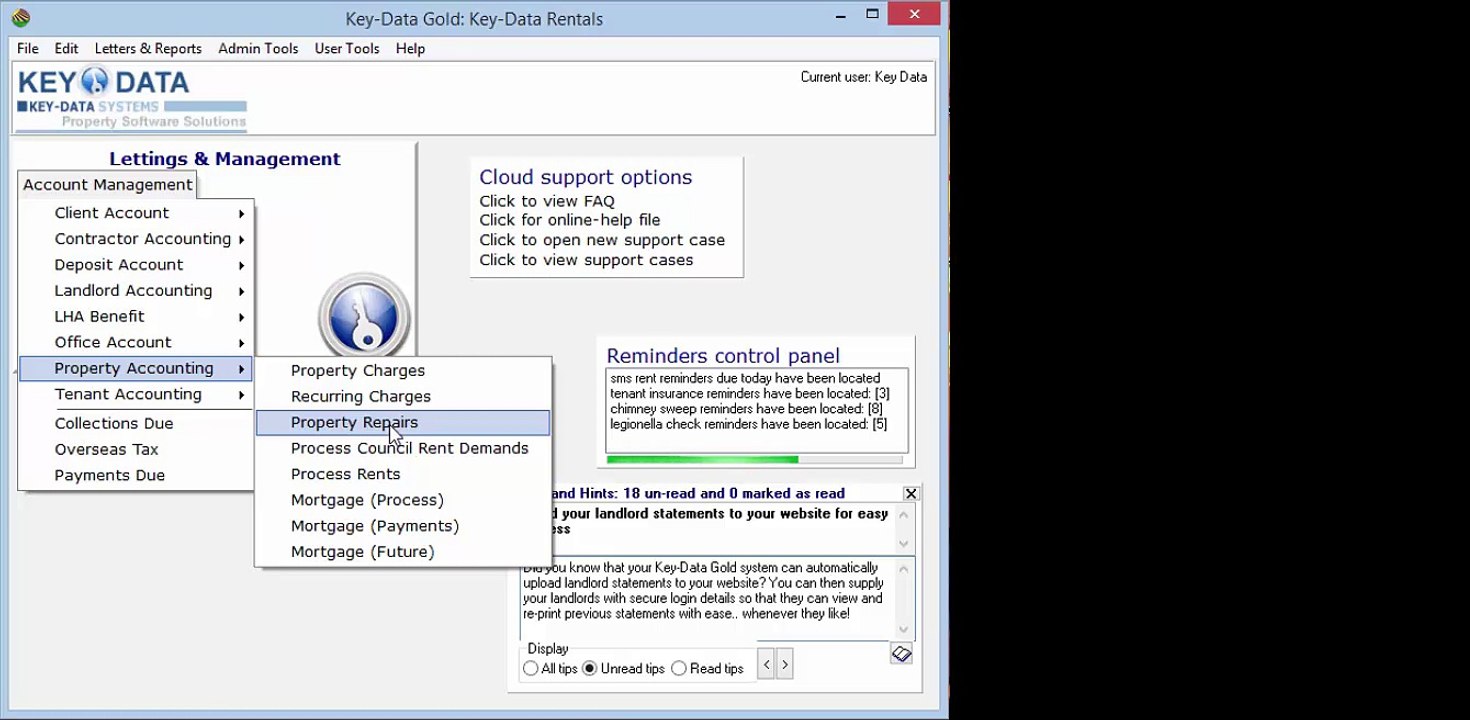Expand the Landlord Accounting submenu
This screenshot has height=720, width=1470.
pyautogui.click(x=136, y=291)
